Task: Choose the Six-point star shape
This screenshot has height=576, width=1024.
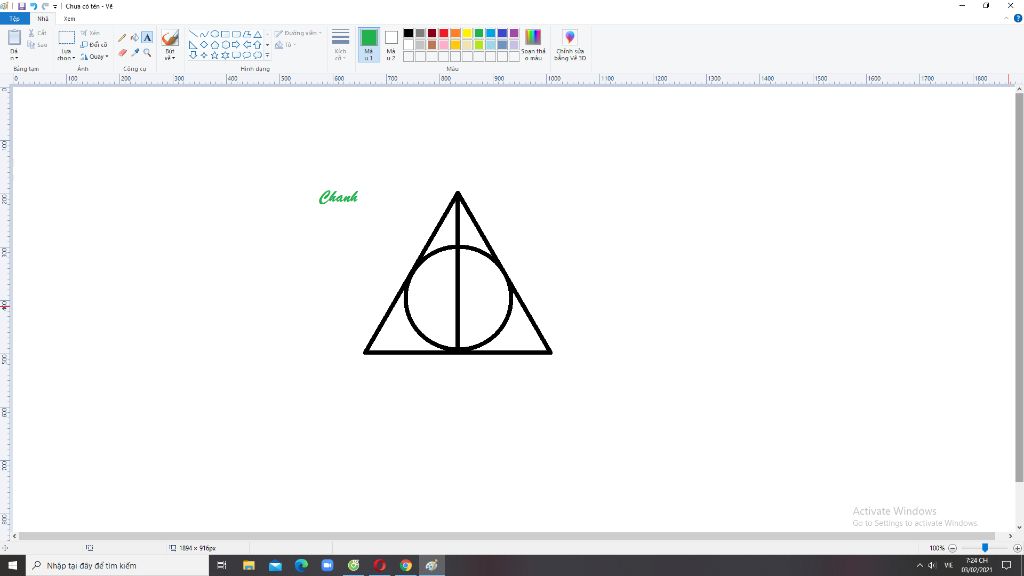Action: 225,56
